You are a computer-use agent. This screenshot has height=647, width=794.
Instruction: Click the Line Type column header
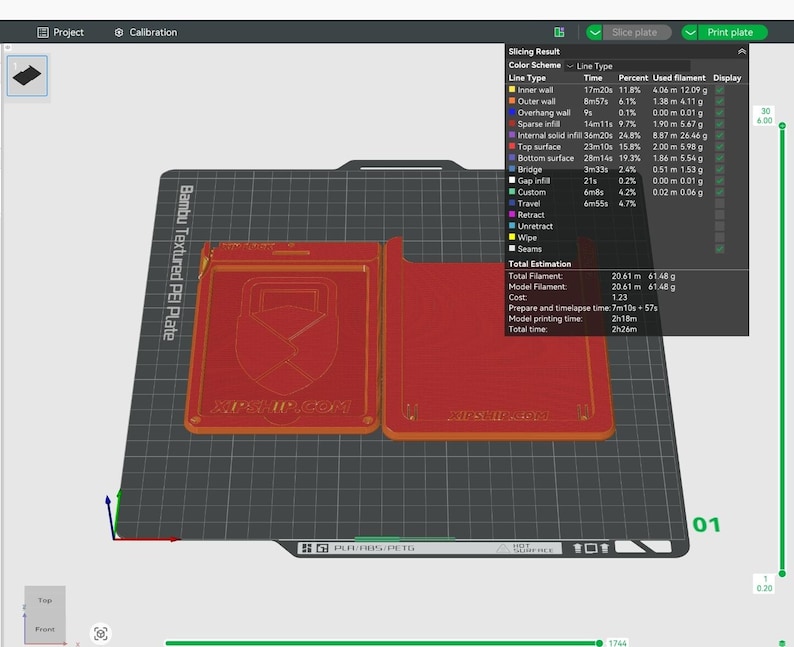(527, 78)
